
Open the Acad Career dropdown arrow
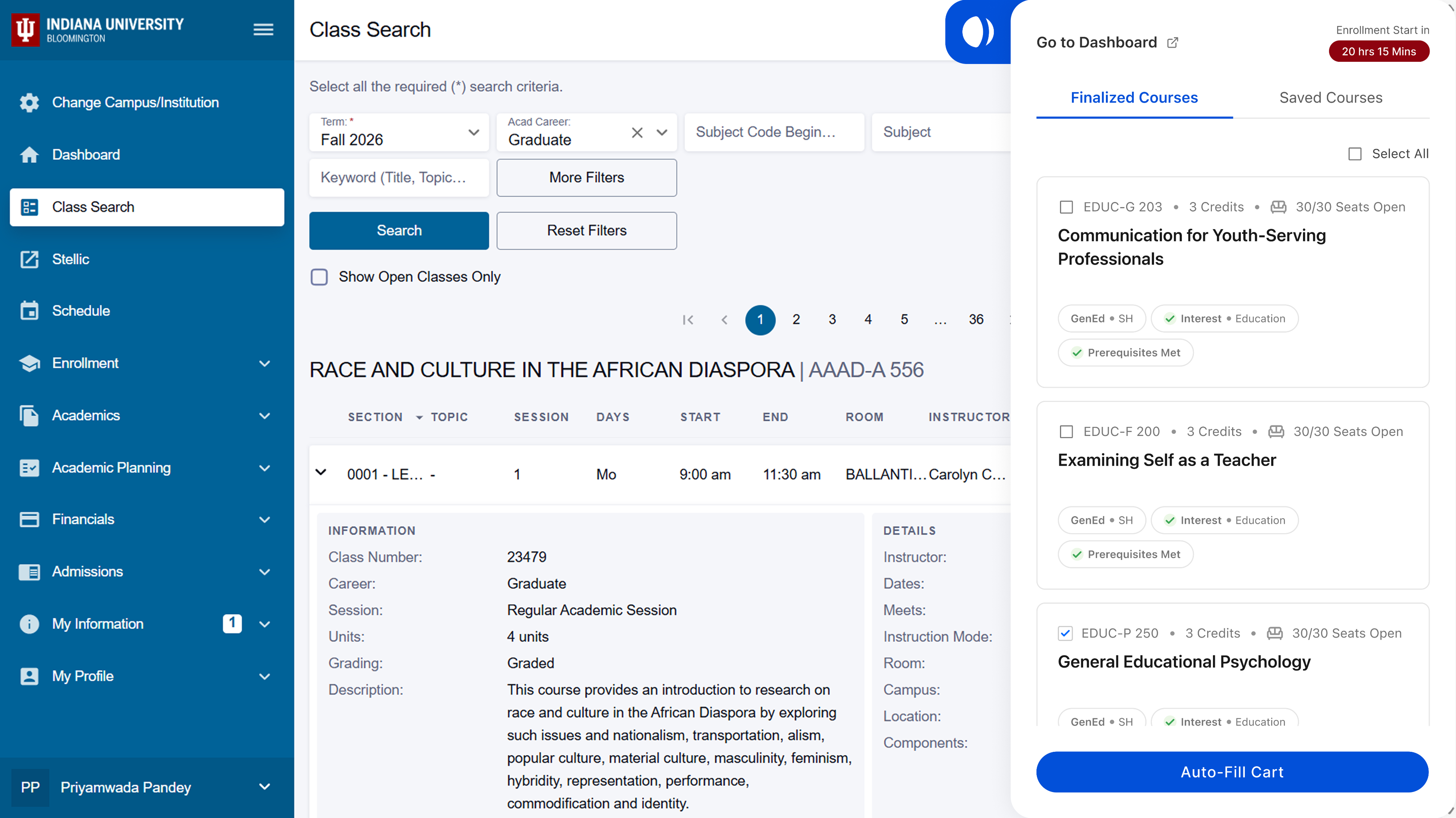(x=662, y=132)
